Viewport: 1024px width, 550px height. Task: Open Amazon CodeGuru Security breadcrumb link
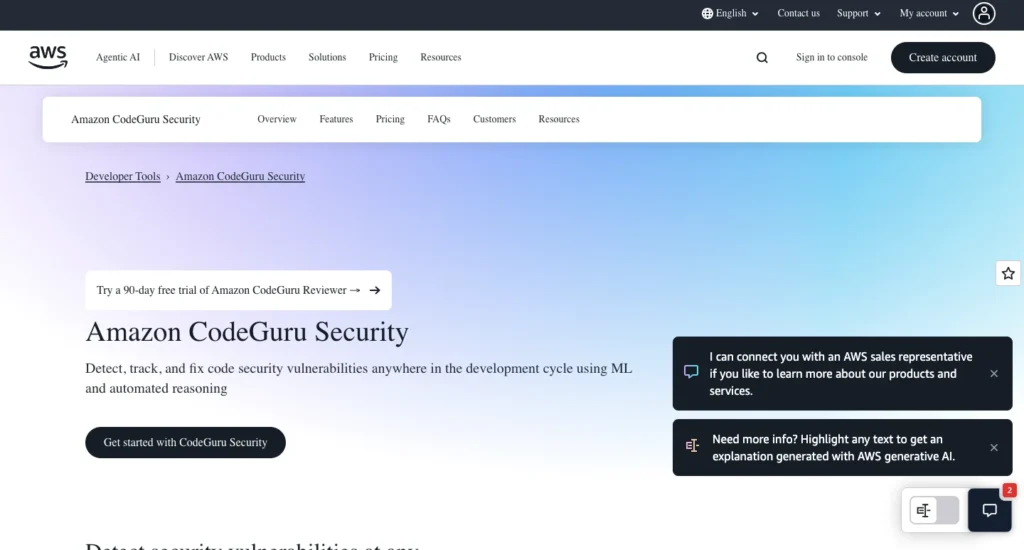point(240,176)
